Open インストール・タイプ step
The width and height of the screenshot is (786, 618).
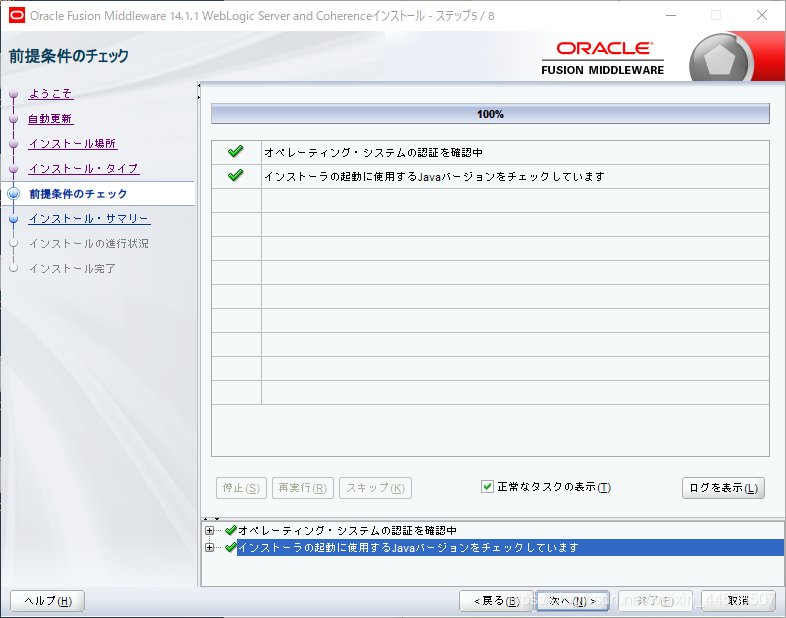(84, 169)
